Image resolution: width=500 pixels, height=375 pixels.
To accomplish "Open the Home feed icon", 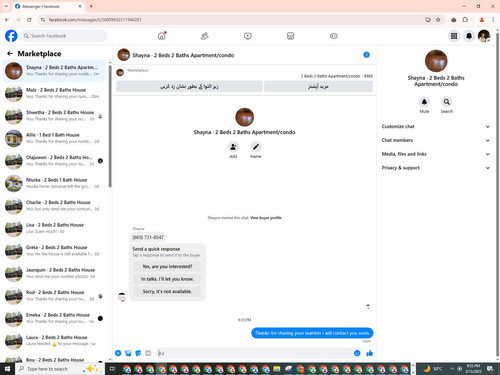I will coord(162,36).
